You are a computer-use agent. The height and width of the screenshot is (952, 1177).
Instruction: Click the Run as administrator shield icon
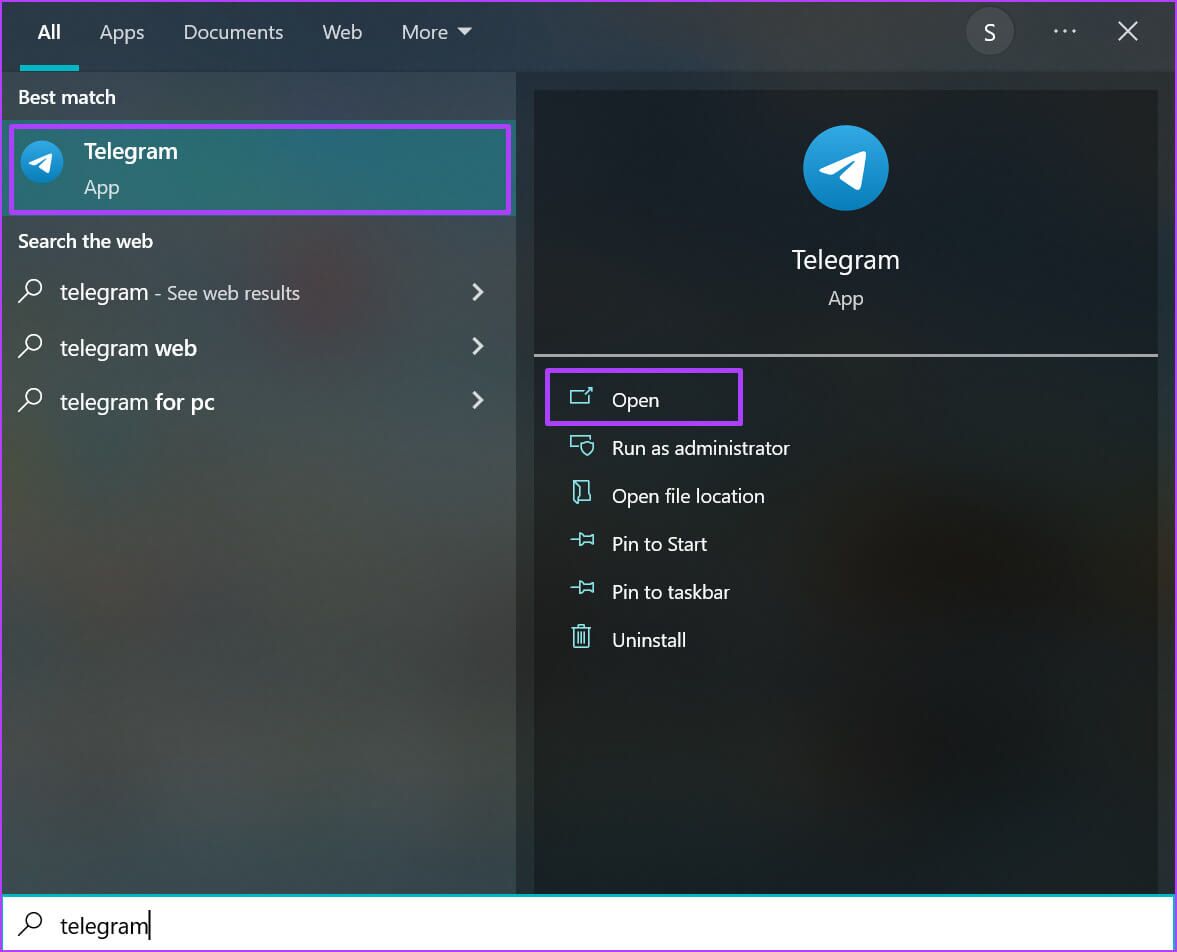[582, 445]
